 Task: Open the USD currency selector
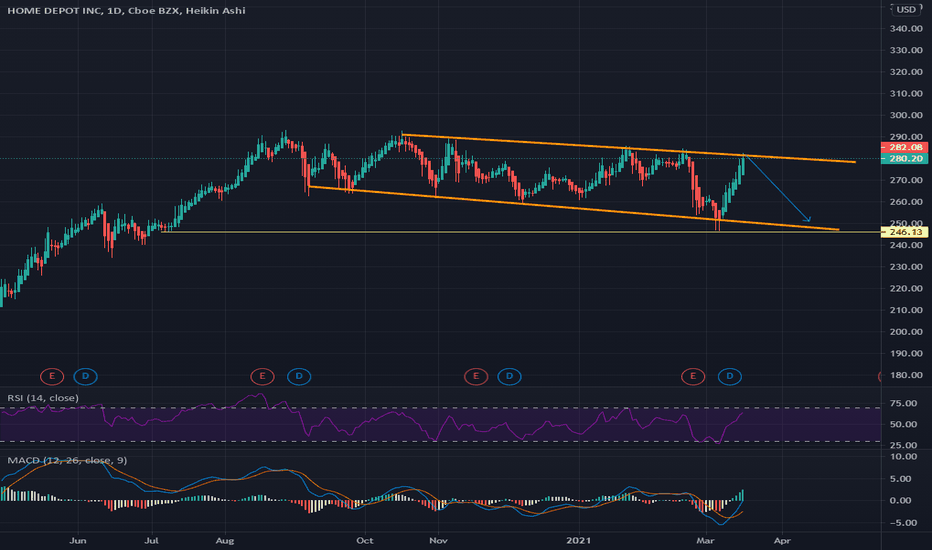906,10
